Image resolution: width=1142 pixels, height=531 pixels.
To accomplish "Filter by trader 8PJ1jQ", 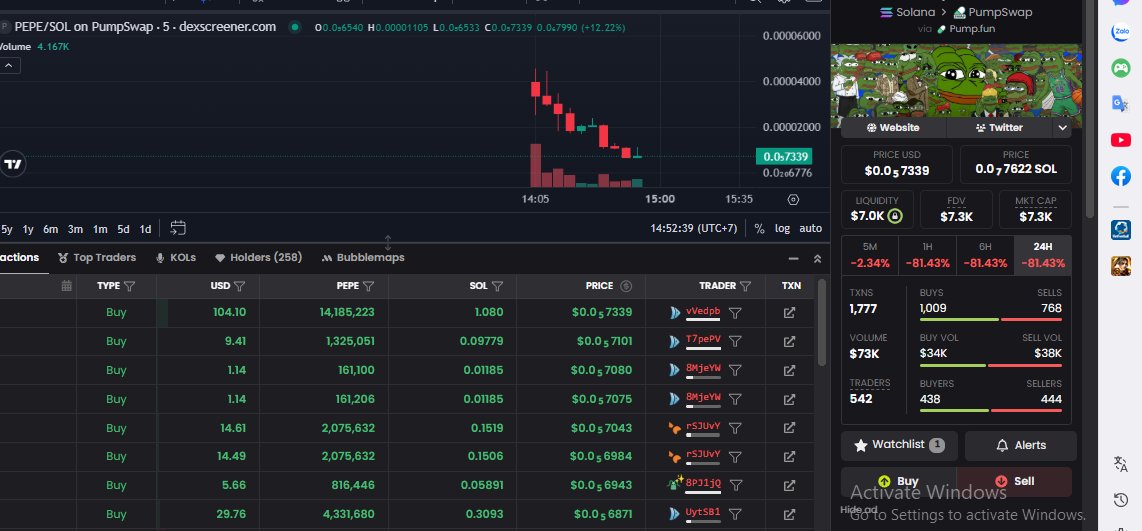I will (736, 485).
